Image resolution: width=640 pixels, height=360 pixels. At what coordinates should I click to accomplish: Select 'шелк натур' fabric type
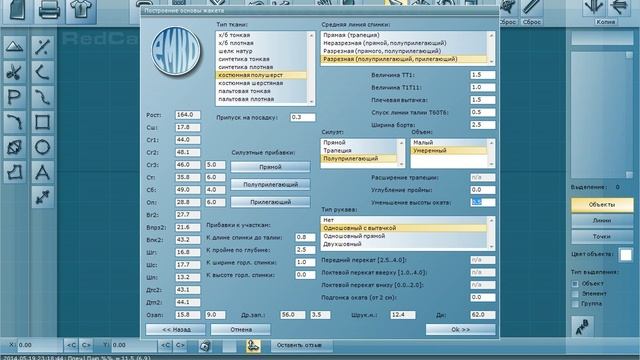pyautogui.click(x=261, y=51)
